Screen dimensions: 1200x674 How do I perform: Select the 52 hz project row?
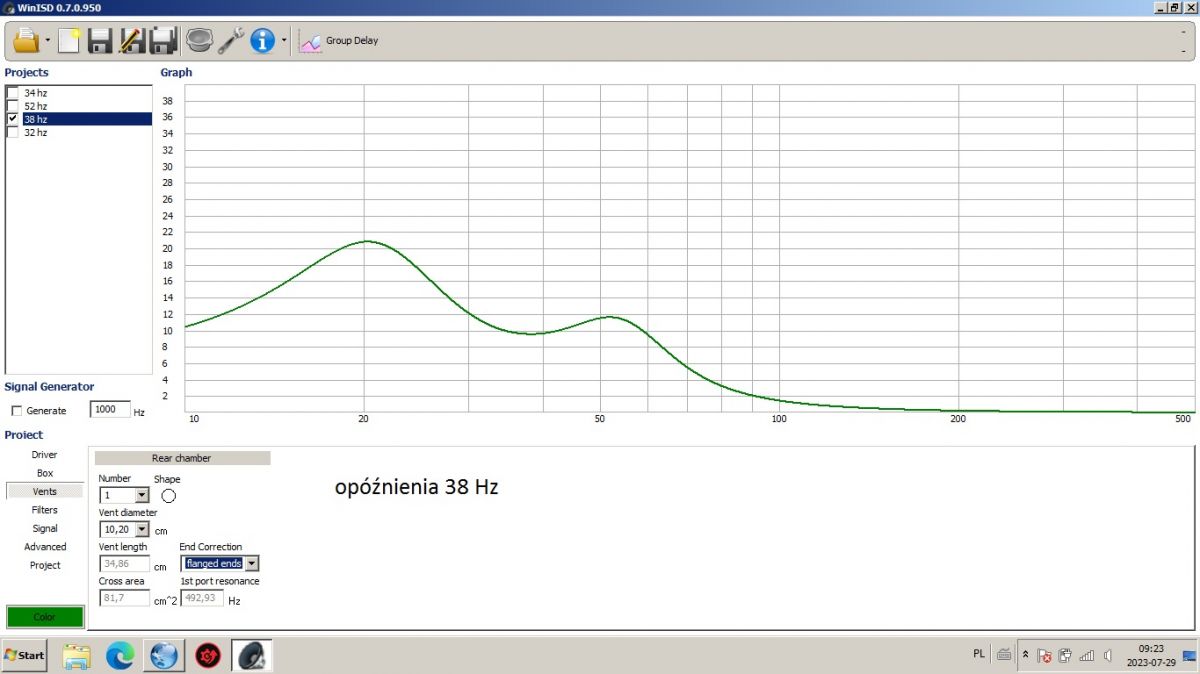tap(86, 106)
